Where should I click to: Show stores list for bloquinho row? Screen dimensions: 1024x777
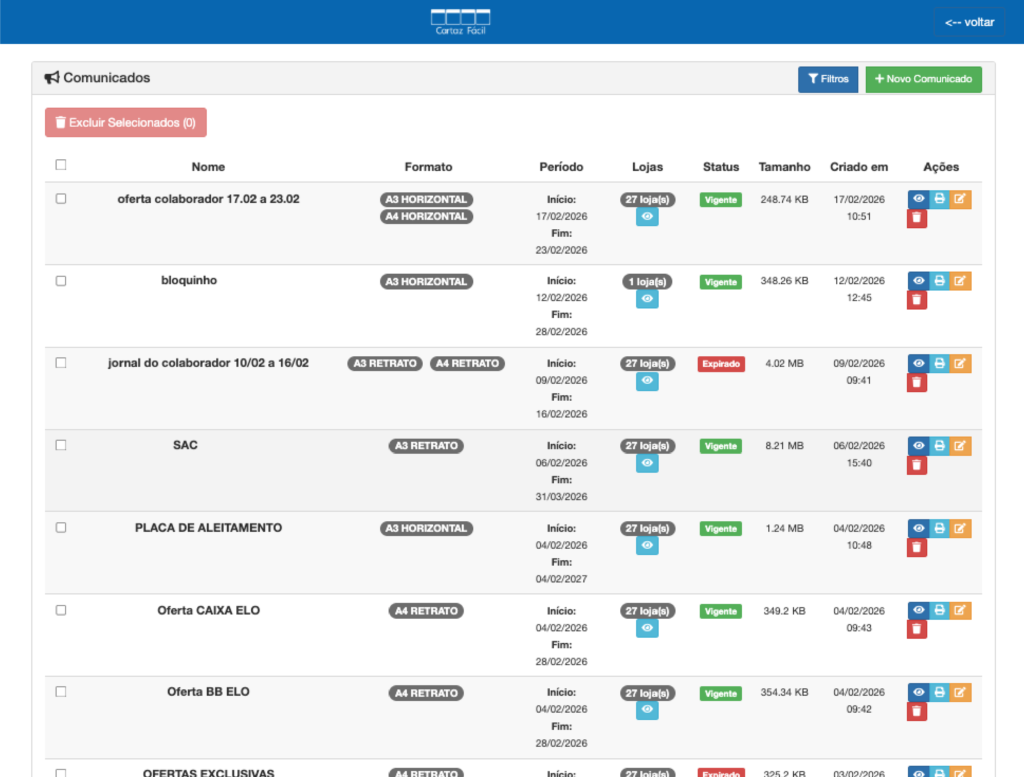(647, 299)
